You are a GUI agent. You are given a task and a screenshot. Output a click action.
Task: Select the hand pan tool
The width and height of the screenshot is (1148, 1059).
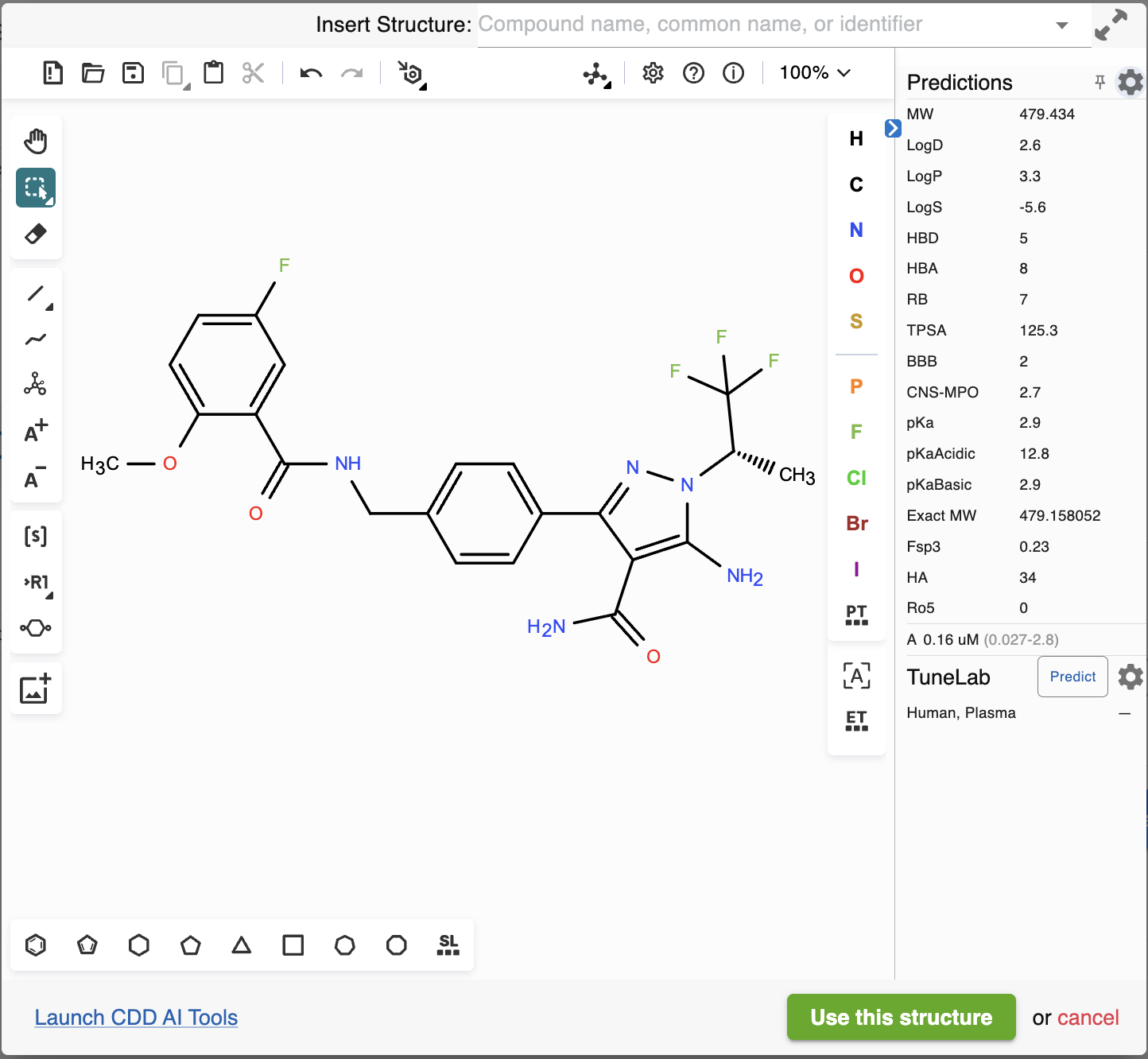click(x=36, y=142)
